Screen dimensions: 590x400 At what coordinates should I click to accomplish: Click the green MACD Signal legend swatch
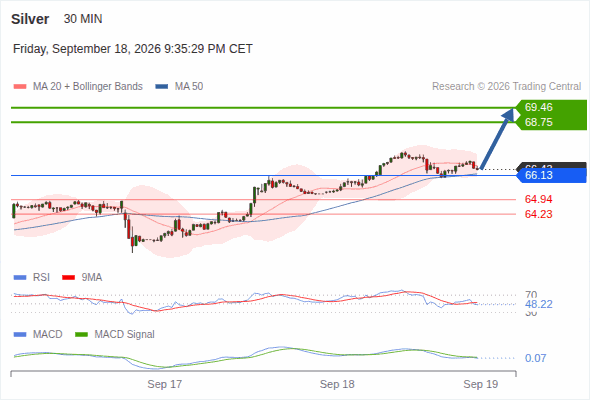click(81, 335)
